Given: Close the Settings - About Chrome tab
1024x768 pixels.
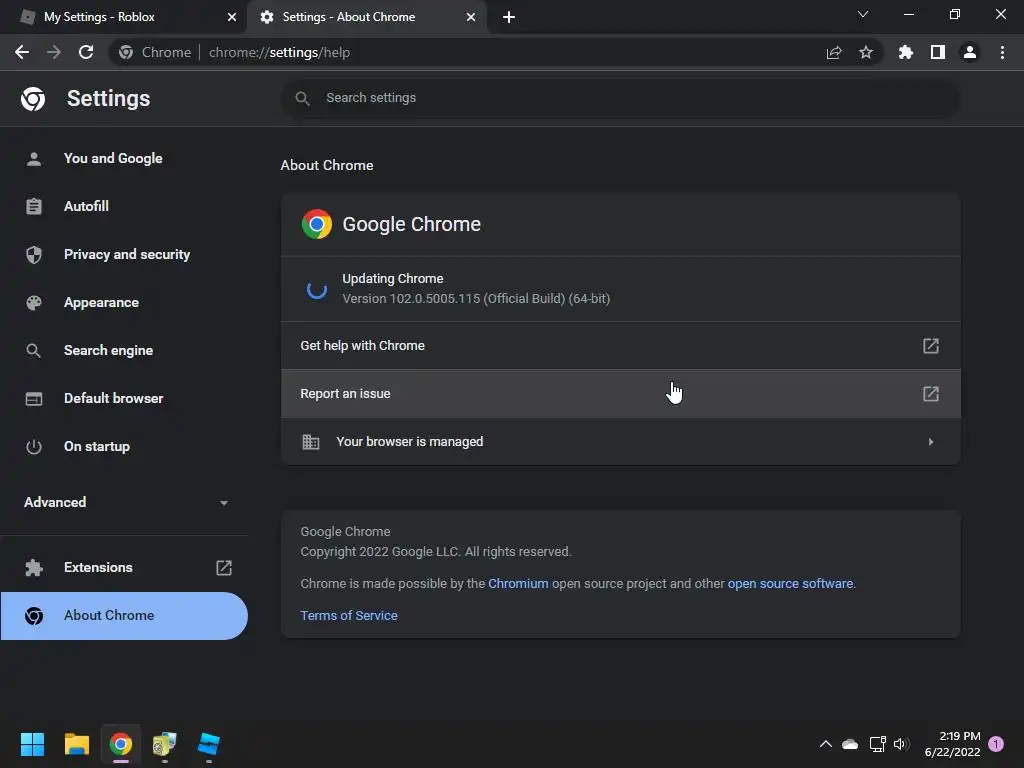Looking at the screenshot, I should coord(471,17).
